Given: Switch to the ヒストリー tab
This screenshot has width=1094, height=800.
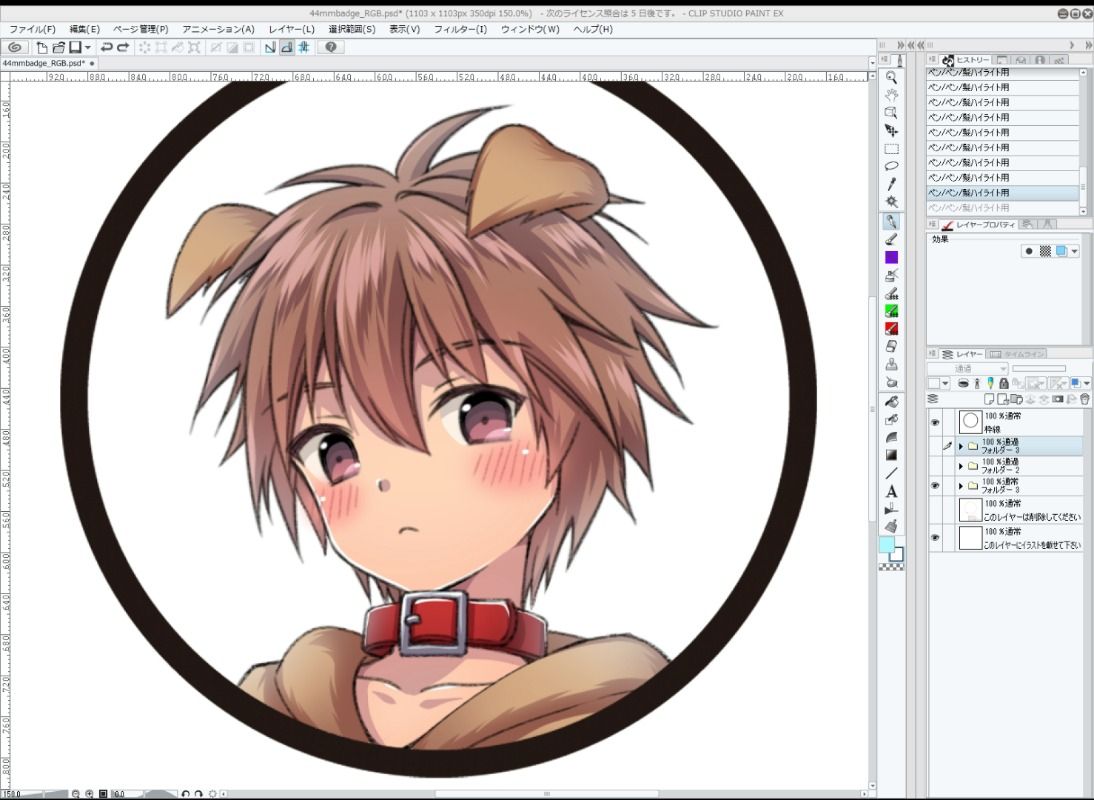Looking at the screenshot, I should (x=966, y=60).
